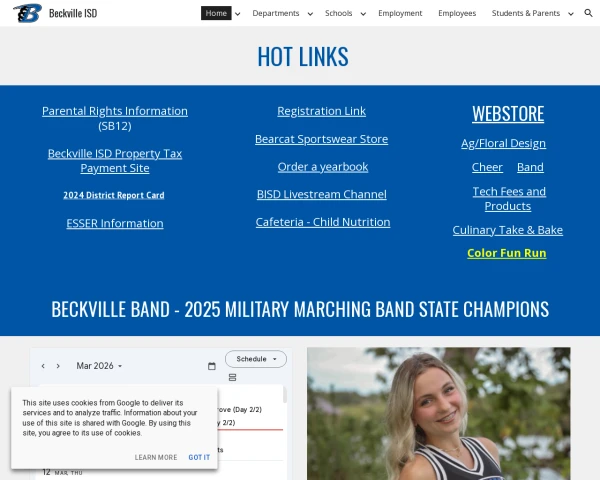The height and width of the screenshot is (480, 600).
Task: Open the Mar 2026 month picker
Action: (99, 366)
